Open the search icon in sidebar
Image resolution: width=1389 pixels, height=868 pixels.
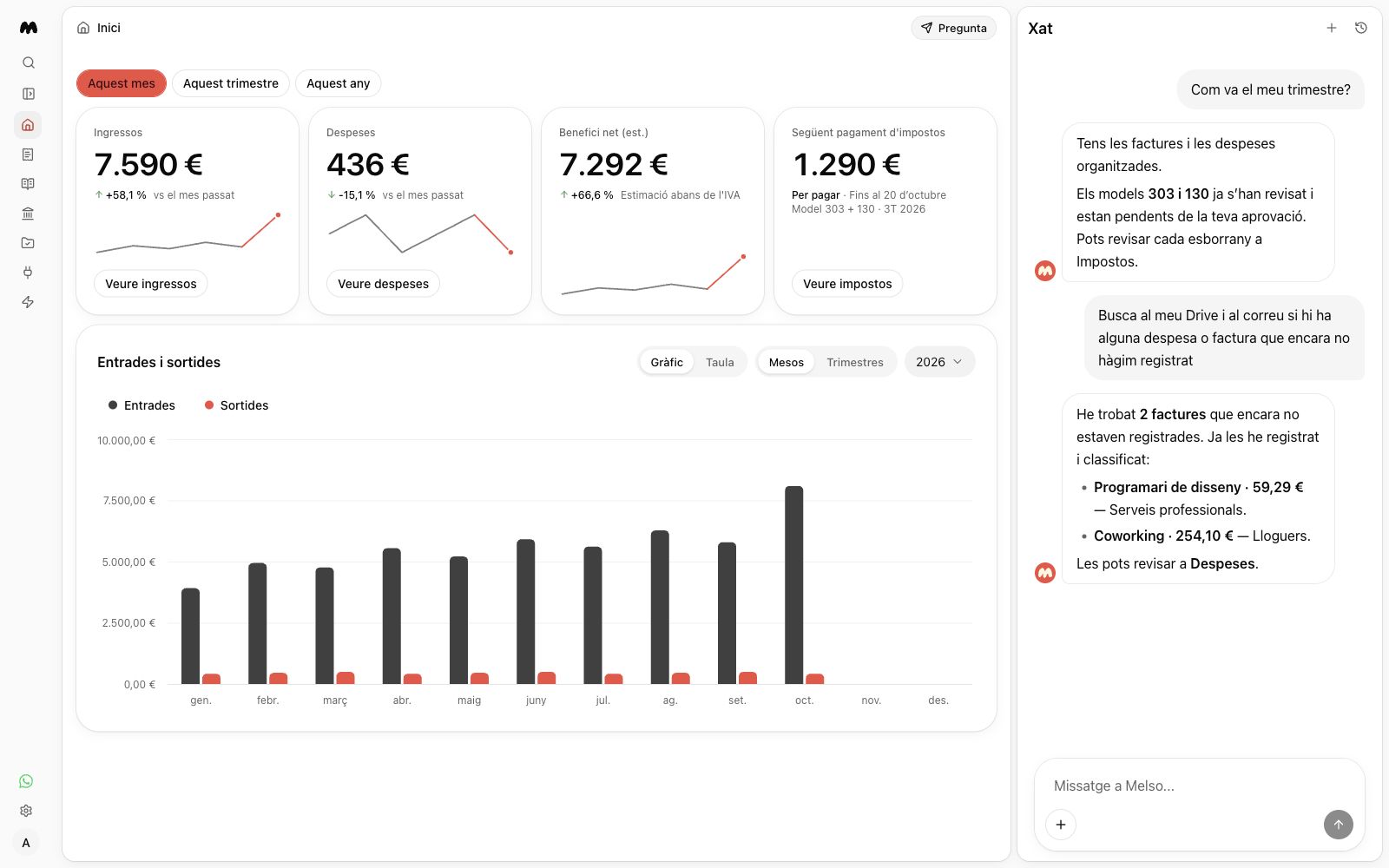click(28, 62)
